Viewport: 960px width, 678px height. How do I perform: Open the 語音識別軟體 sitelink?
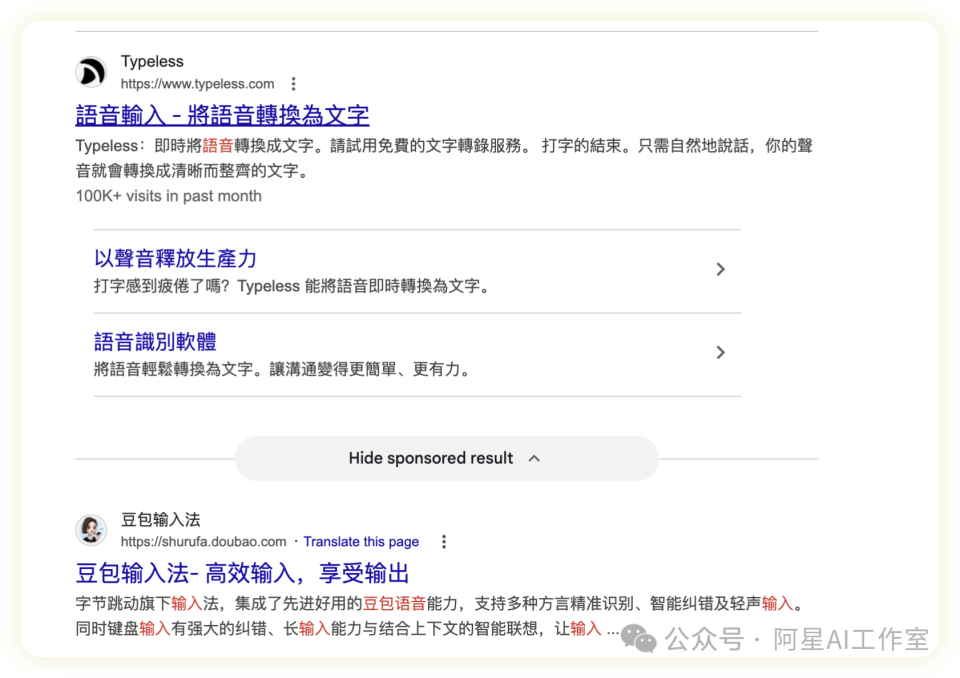(156, 342)
